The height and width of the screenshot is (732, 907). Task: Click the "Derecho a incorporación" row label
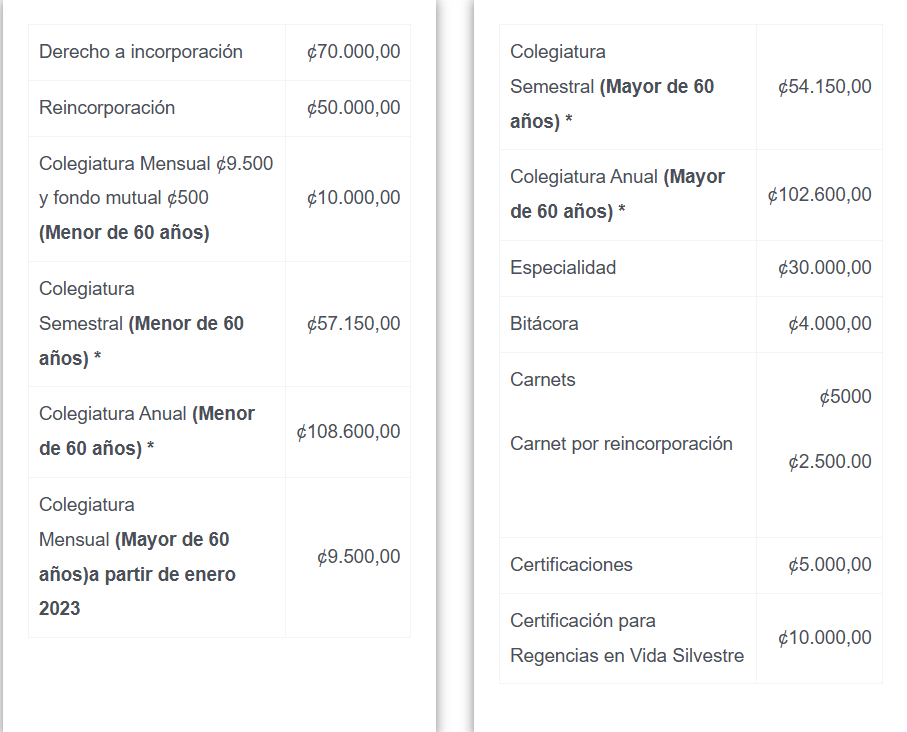coord(141,52)
